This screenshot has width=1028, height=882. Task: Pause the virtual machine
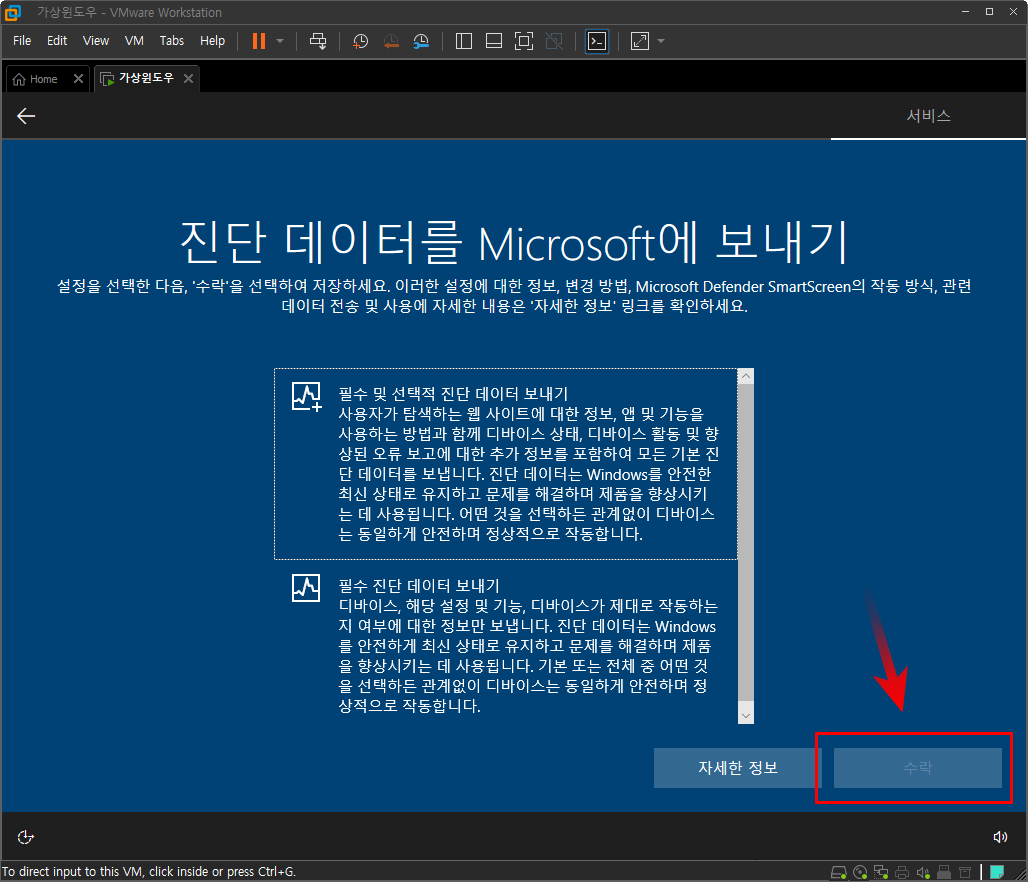[259, 41]
